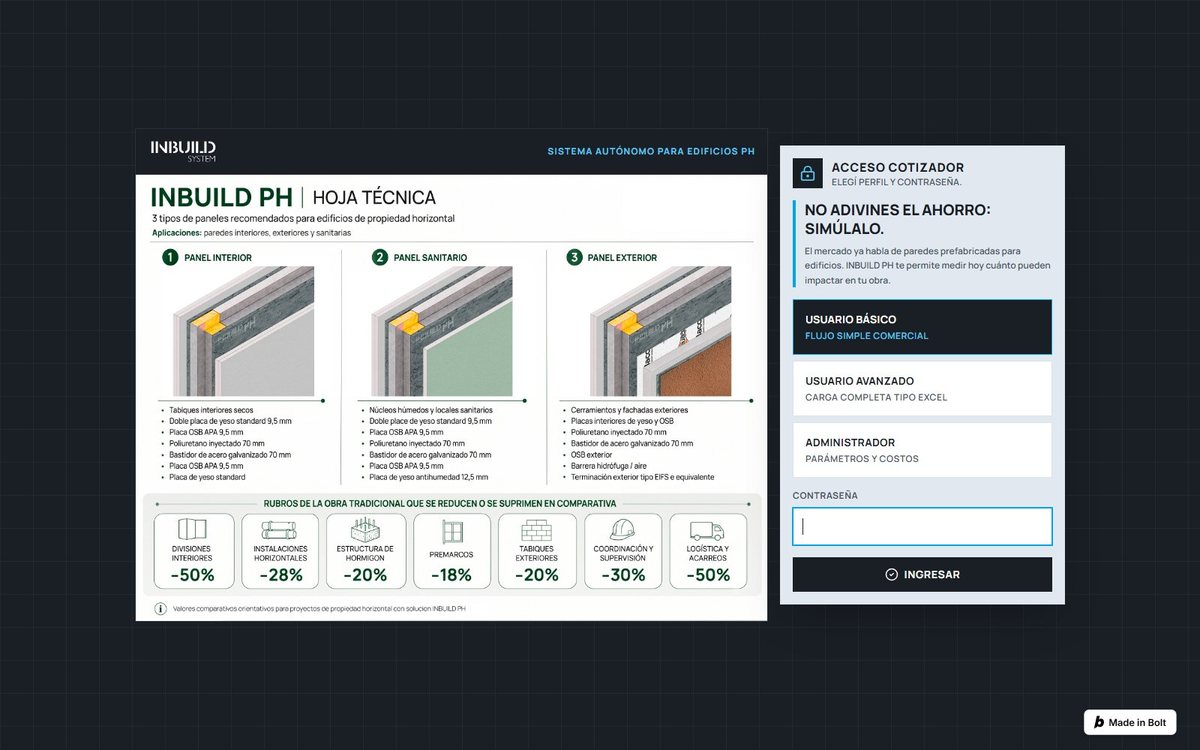Click the Estructura de Hormigón icon

tap(365, 530)
